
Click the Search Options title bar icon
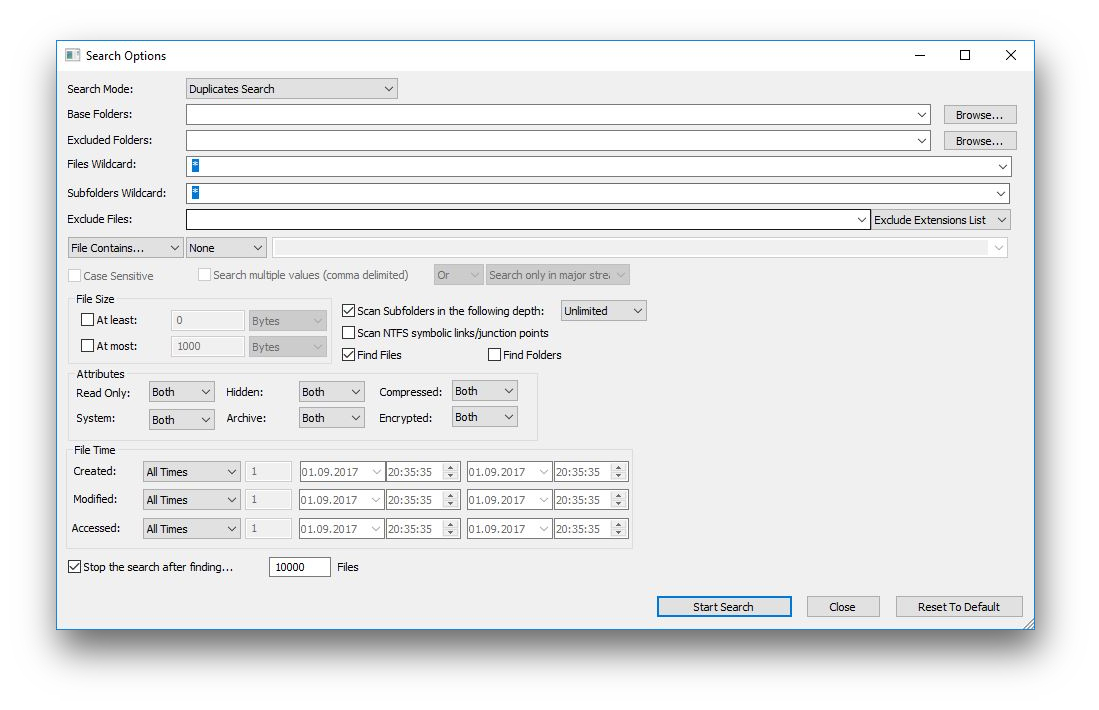pos(72,55)
